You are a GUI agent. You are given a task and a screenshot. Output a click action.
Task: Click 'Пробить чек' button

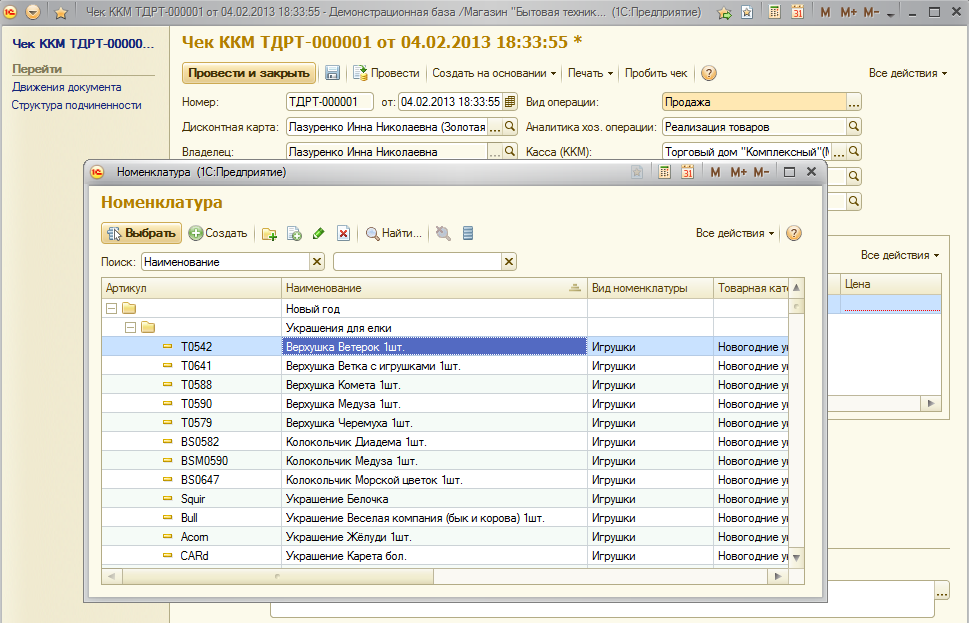coord(656,73)
